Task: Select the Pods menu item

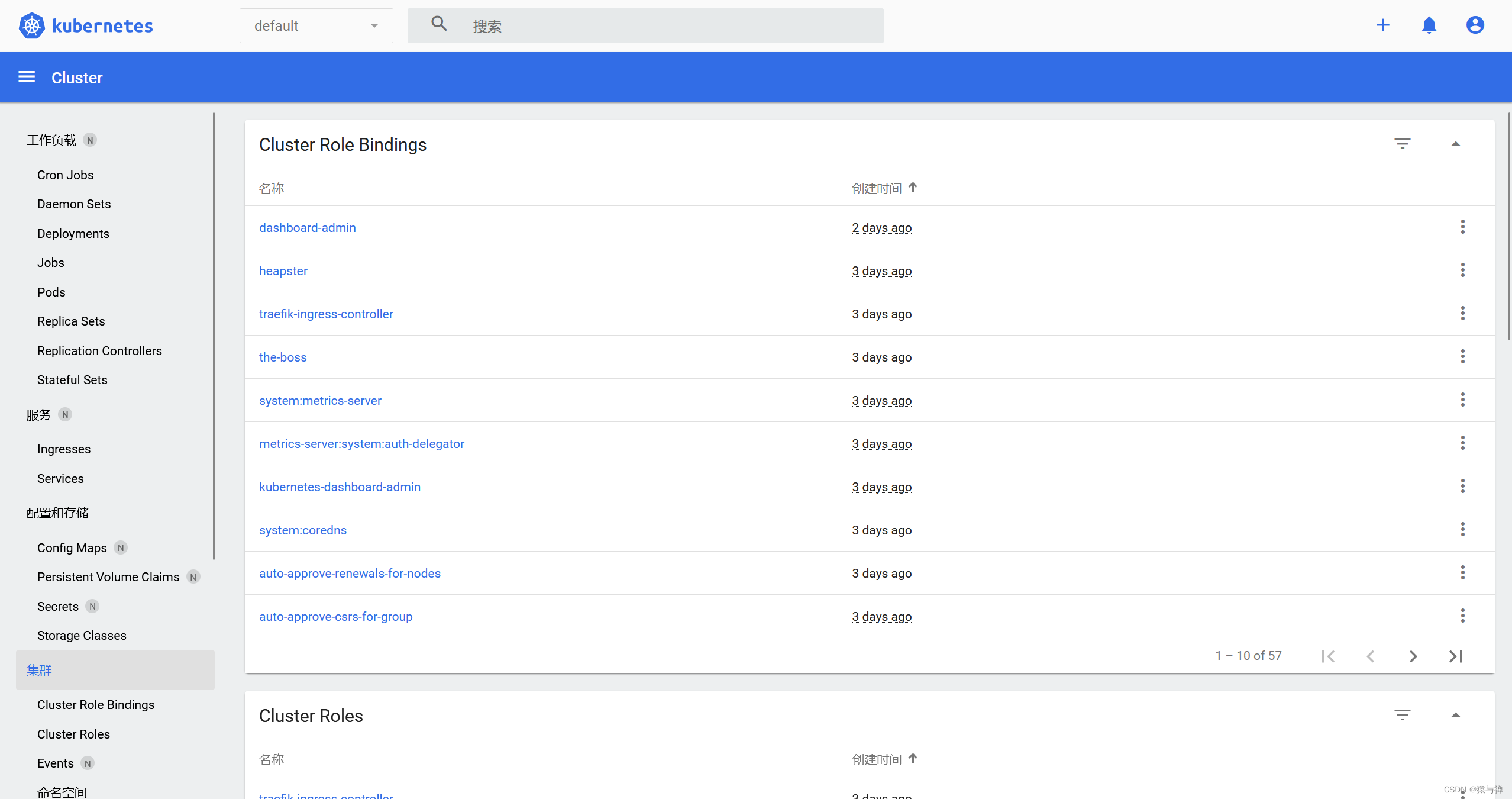Action: 51,292
